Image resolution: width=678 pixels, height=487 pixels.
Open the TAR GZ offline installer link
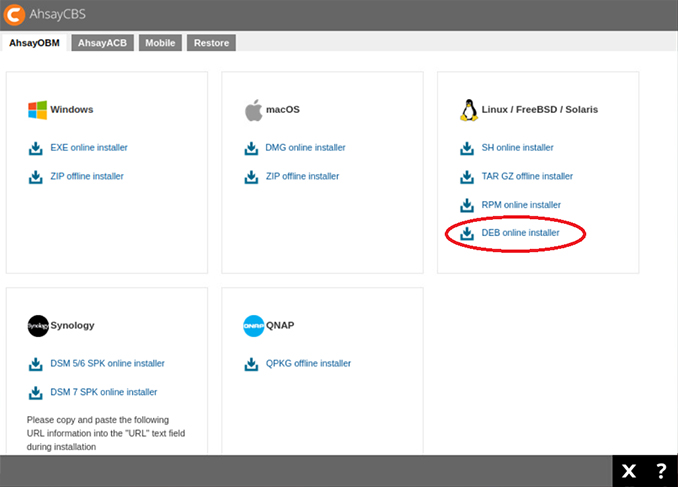(527, 176)
